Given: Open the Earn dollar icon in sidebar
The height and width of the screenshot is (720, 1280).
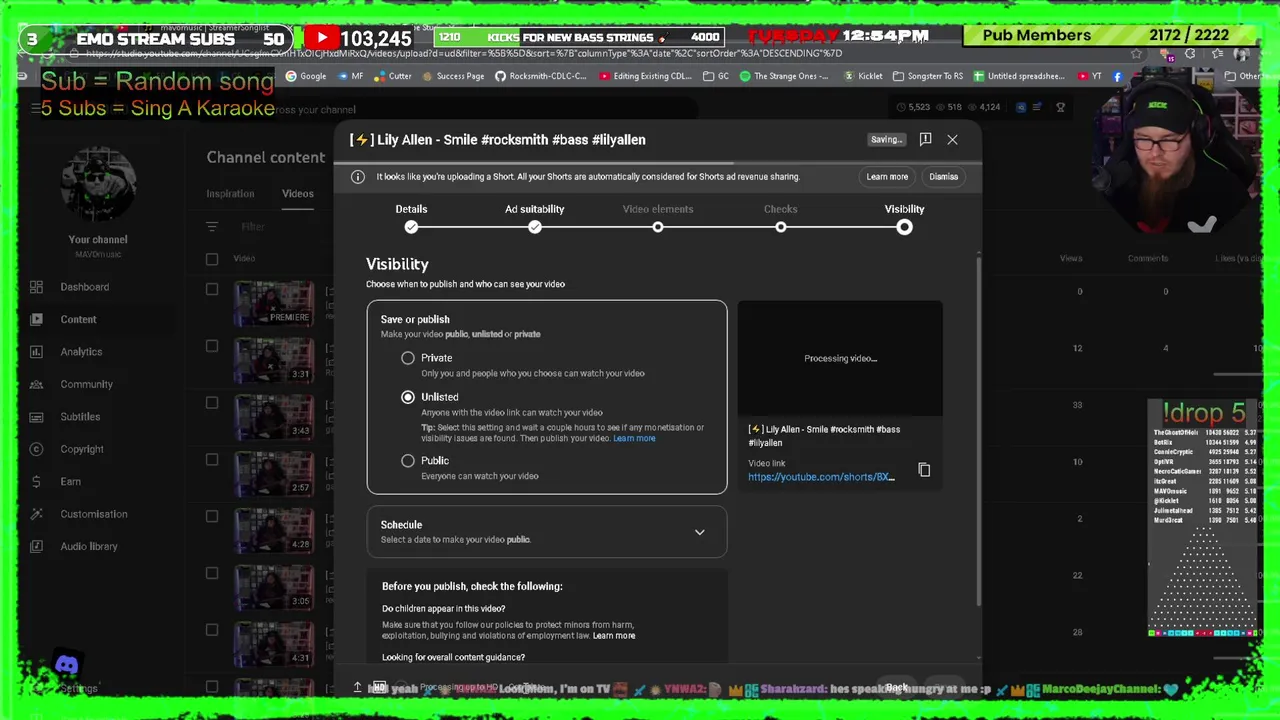Looking at the screenshot, I should tap(37, 481).
